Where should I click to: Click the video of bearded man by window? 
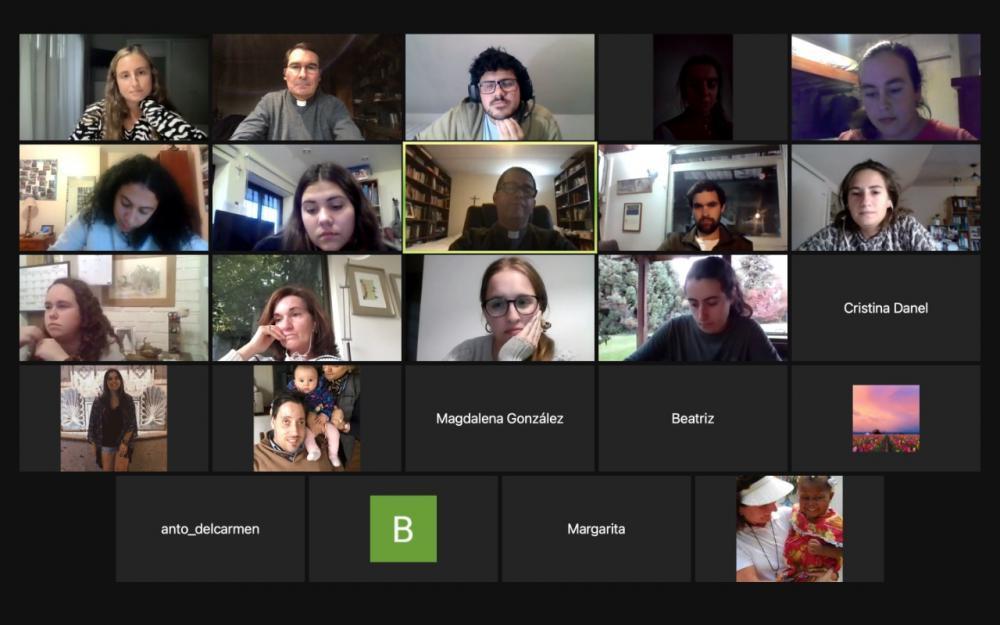[x=693, y=198]
